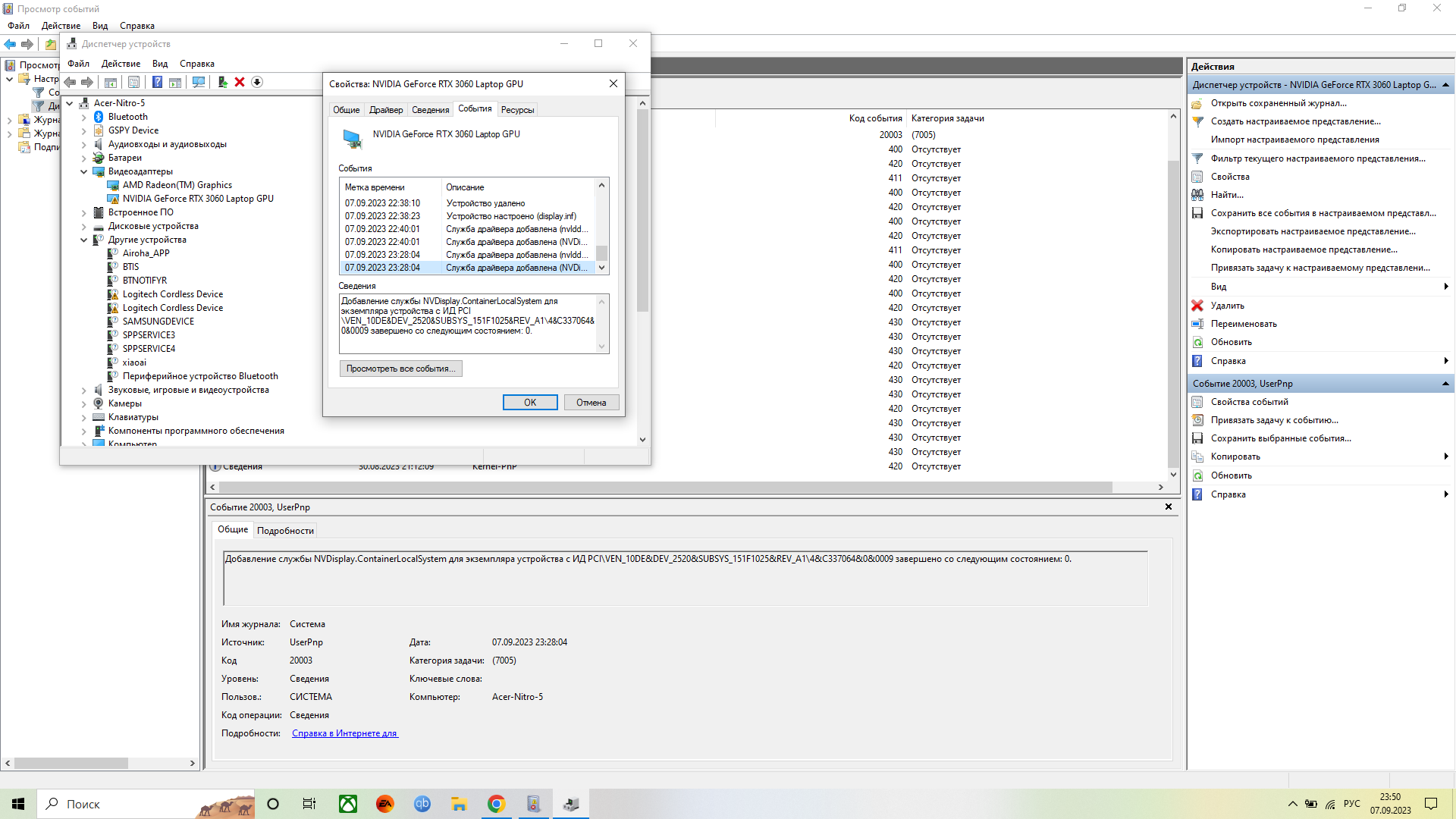Click show/hide action pane toolbar icon
The width and height of the screenshot is (1456, 819).
click(x=175, y=82)
